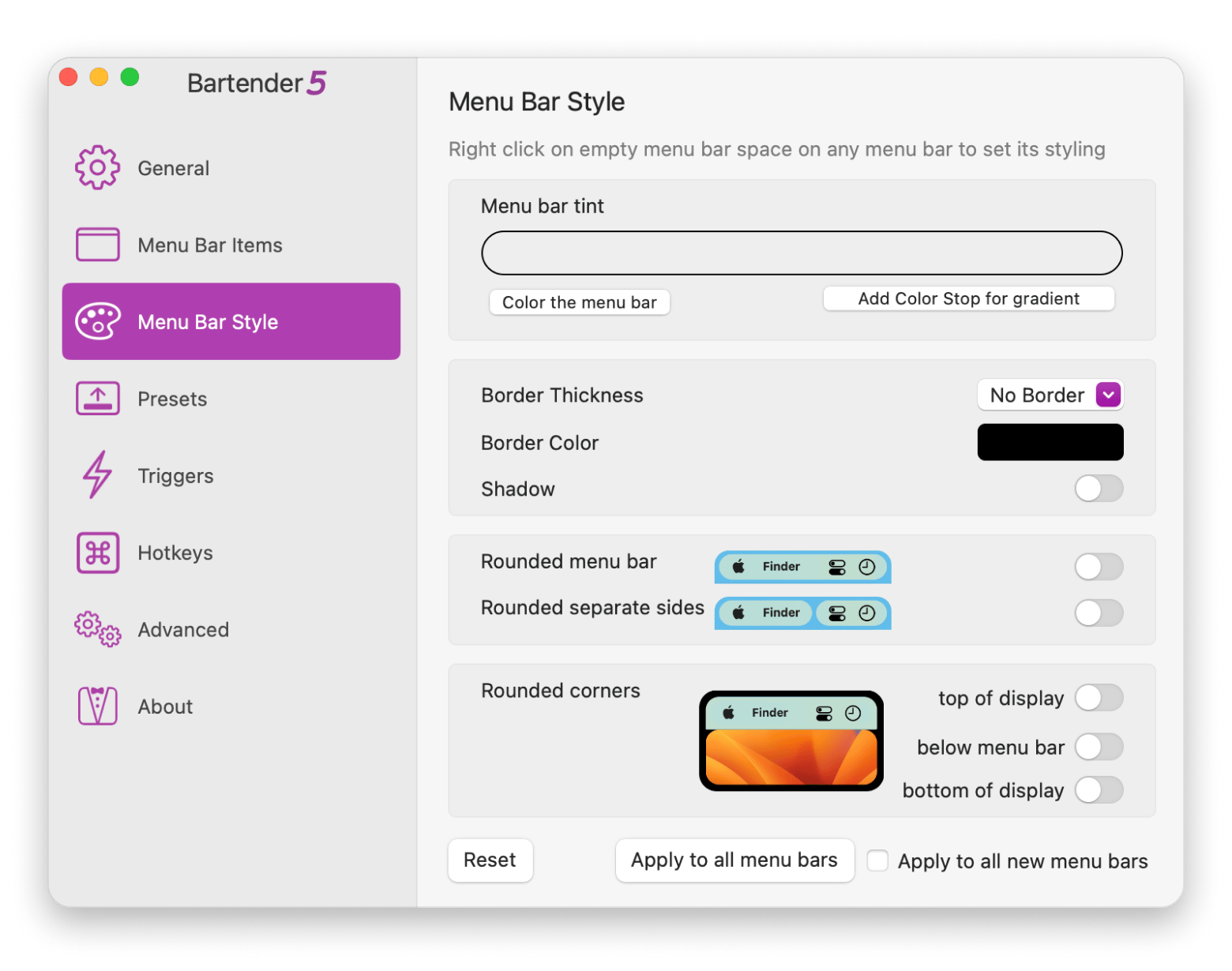1232x971 pixels.
Task: Enable rounded corners at top of display
Action: pyautogui.click(x=1099, y=698)
